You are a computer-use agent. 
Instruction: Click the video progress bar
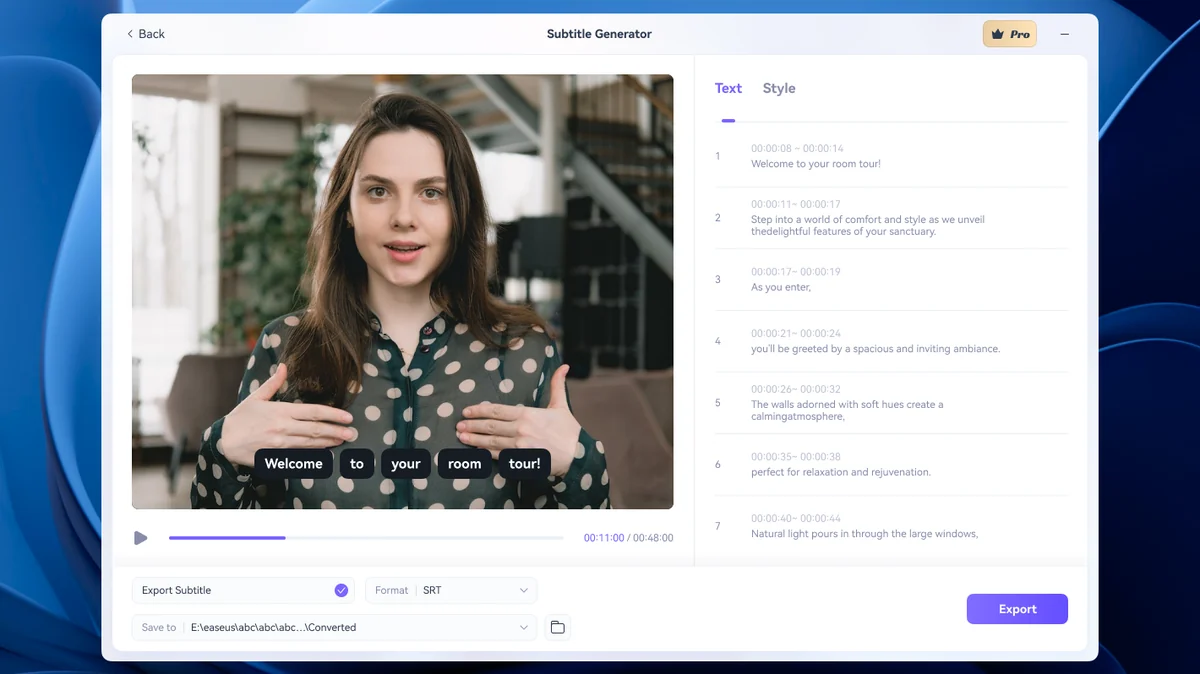click(x=366, y=538)
